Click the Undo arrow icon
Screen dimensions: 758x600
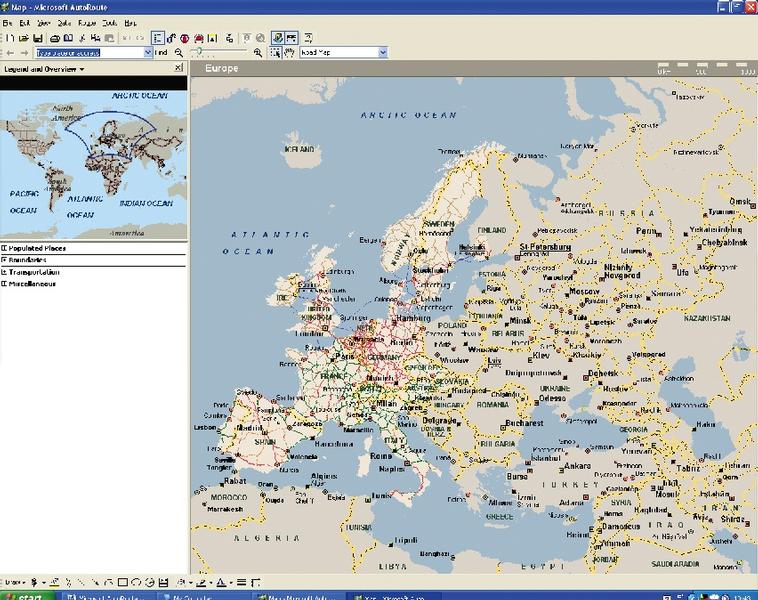(126, 38)
